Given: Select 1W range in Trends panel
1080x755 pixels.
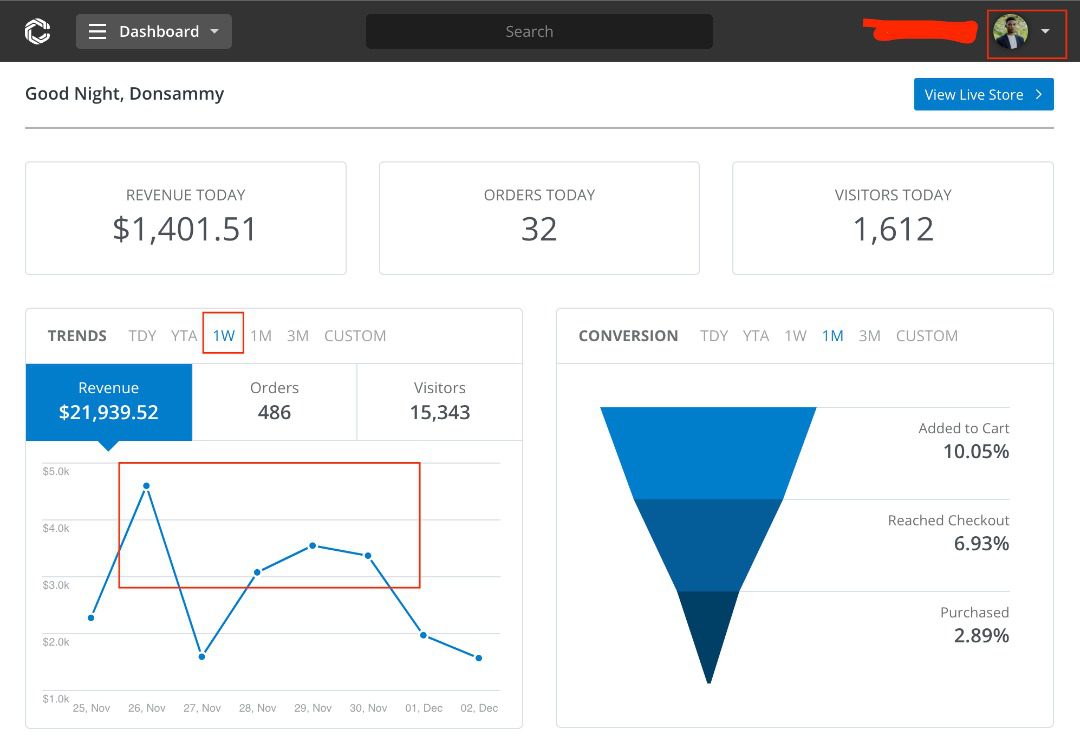Looking at the screenshot, I should [223, 336].
